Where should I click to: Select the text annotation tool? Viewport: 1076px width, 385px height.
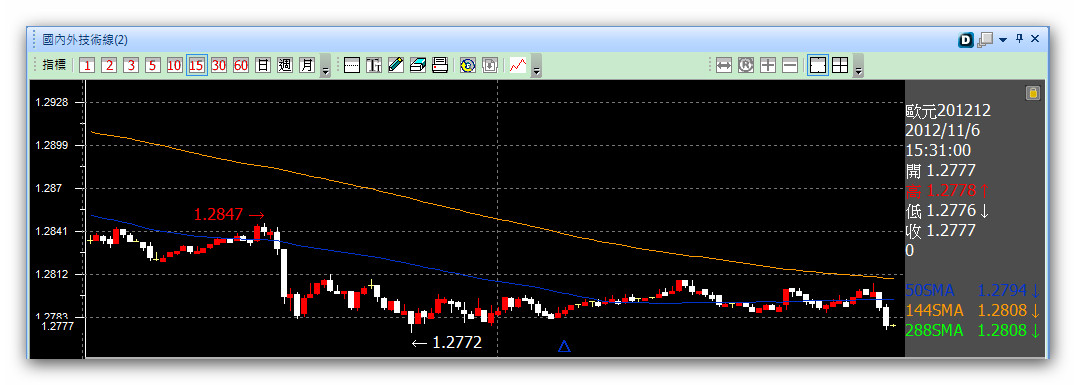tap(374, 65)
